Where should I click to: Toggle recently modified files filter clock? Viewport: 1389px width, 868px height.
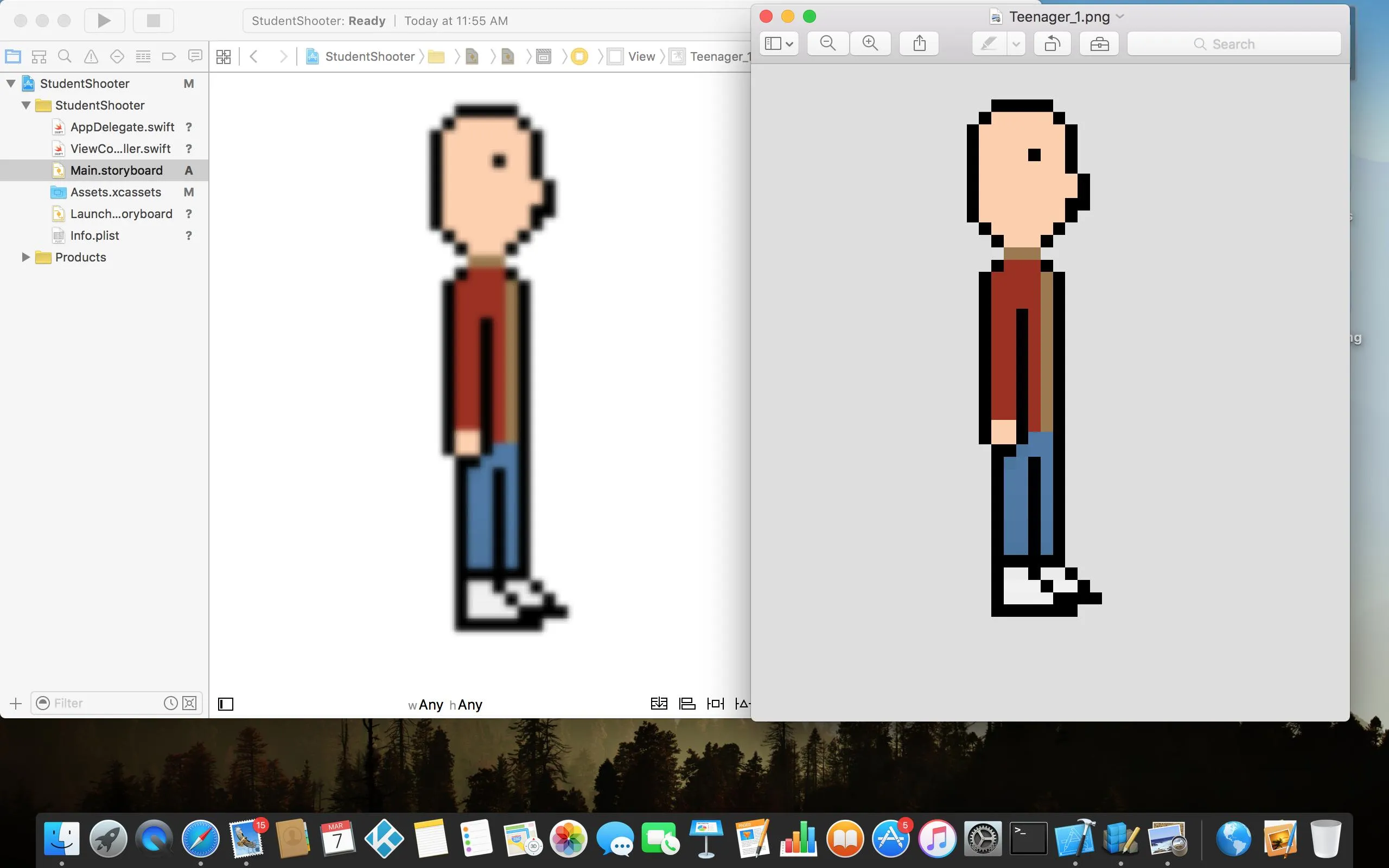click(170, 703)
